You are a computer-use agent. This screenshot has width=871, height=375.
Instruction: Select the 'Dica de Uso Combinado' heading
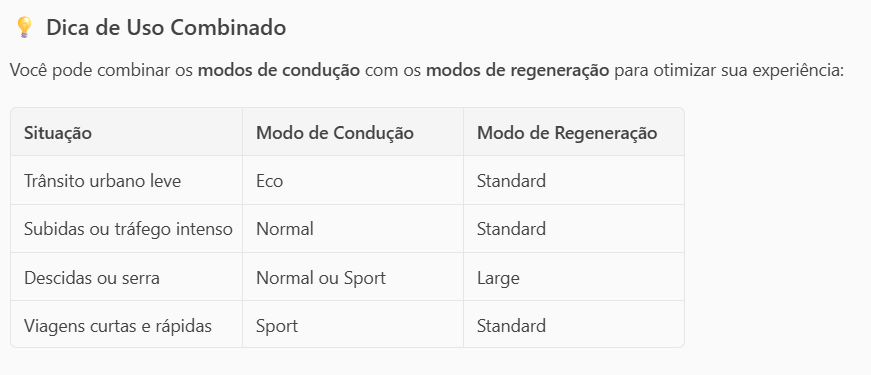coord(166,27)
